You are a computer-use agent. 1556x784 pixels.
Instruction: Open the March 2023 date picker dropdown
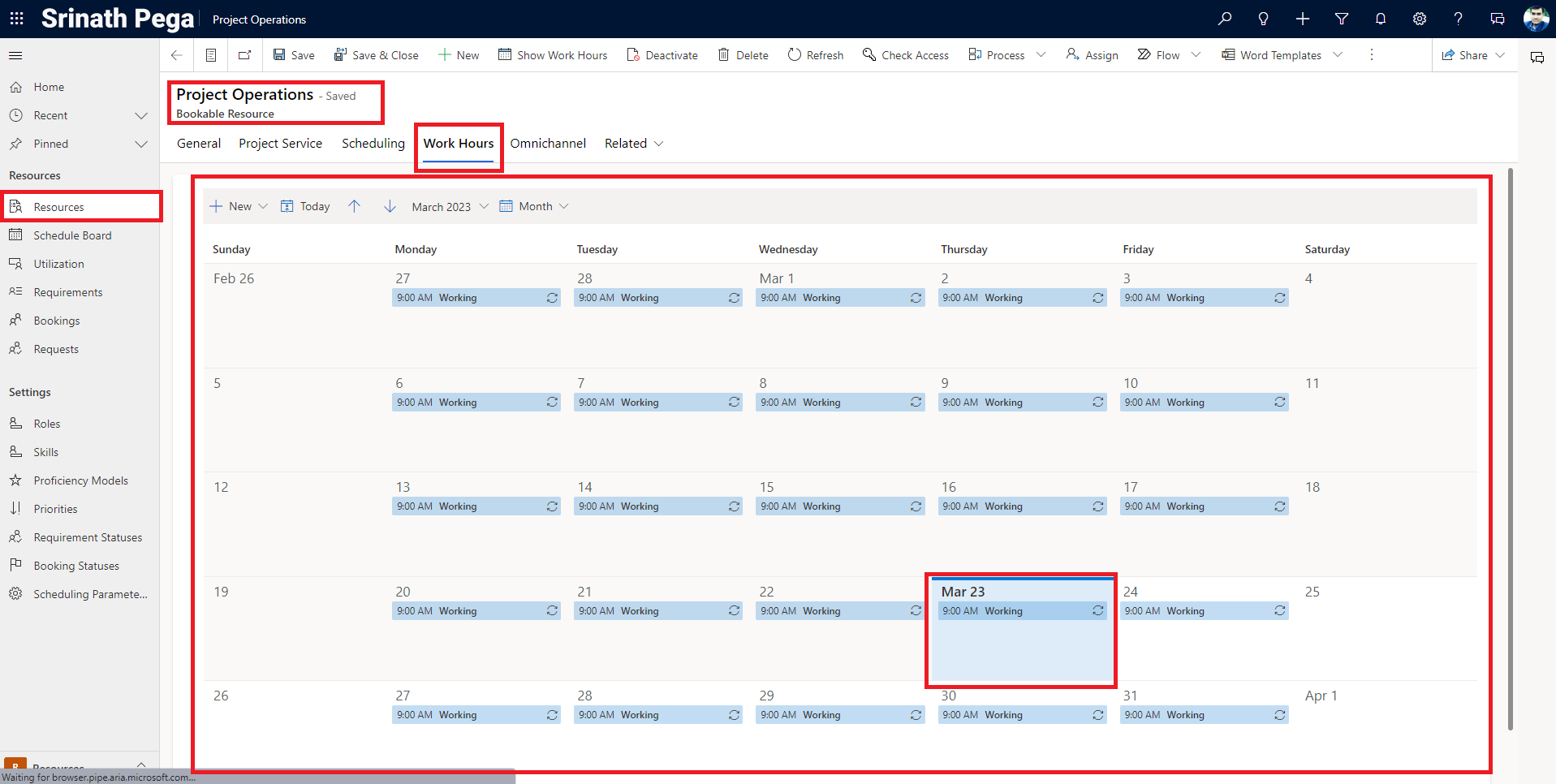tap(450, 206)
